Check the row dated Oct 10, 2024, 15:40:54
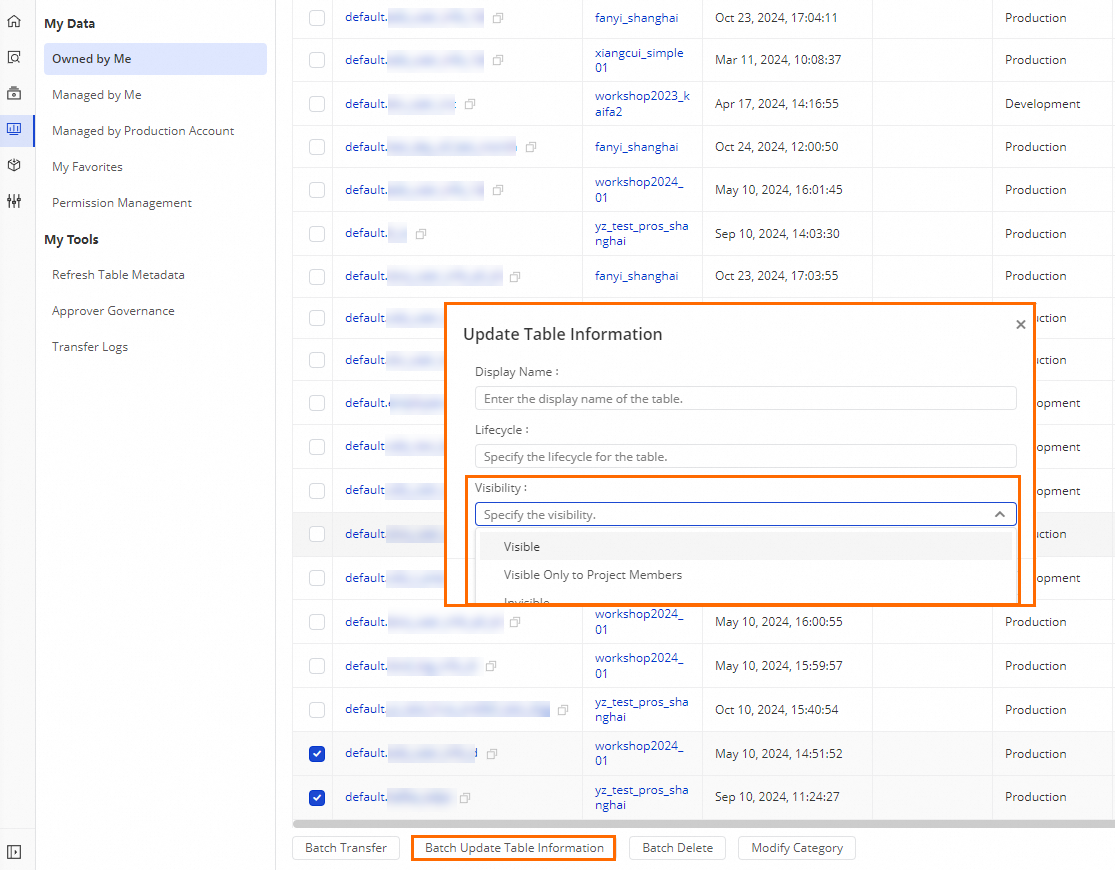 pyautogui.click(x=317, y=710)
